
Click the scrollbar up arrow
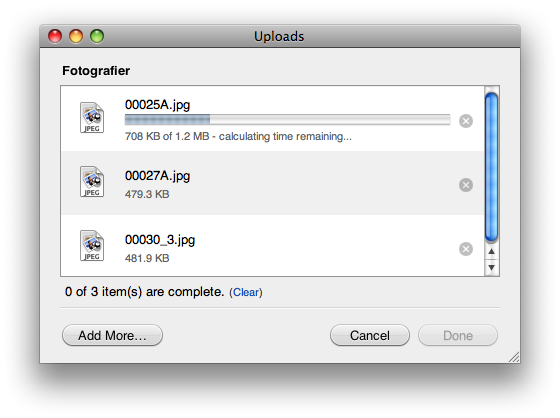coord(491,252)
